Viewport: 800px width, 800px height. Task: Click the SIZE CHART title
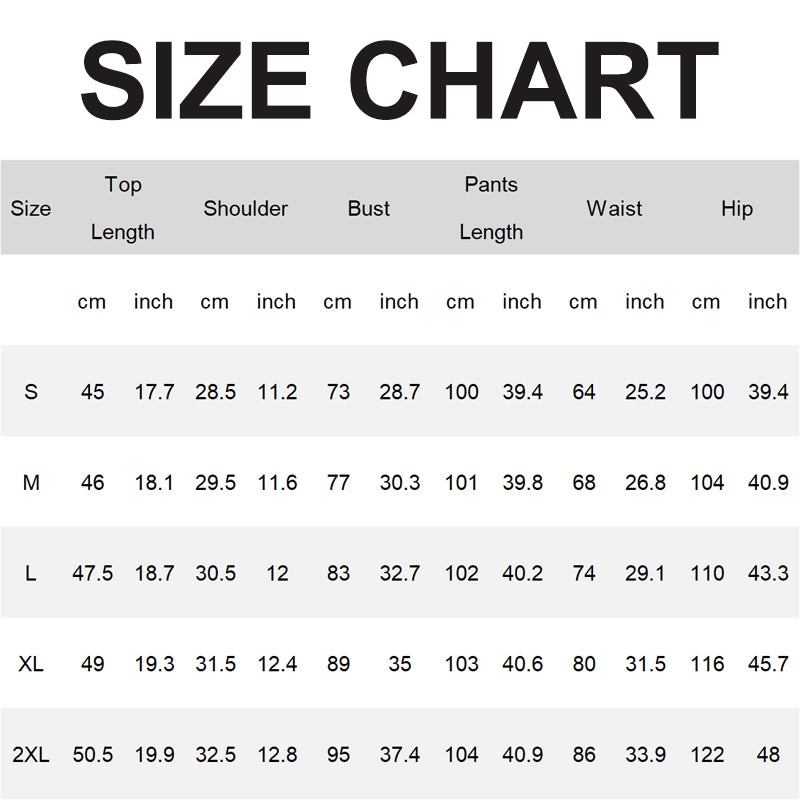pos(399,81)
